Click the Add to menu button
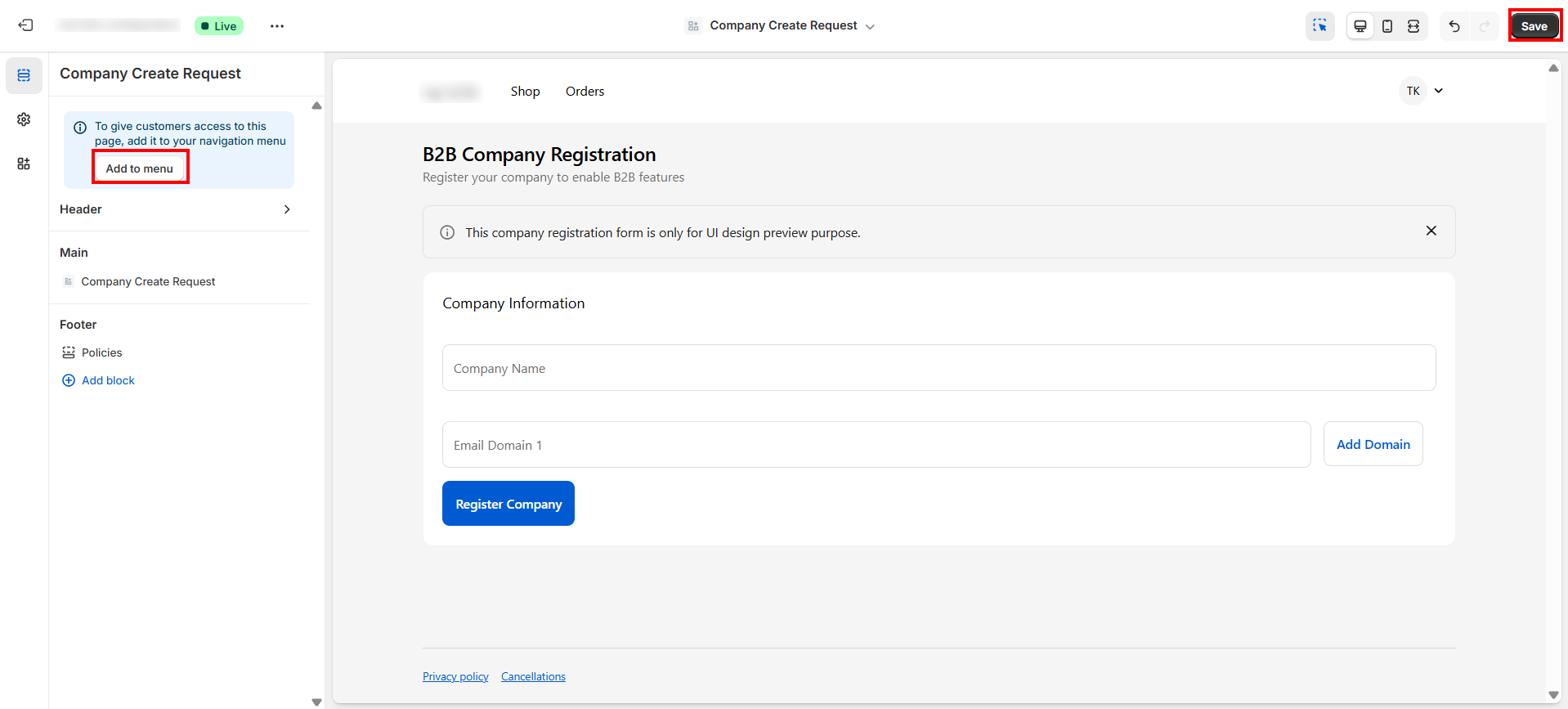The image size is (1568, 709). (x=140, y=168)
